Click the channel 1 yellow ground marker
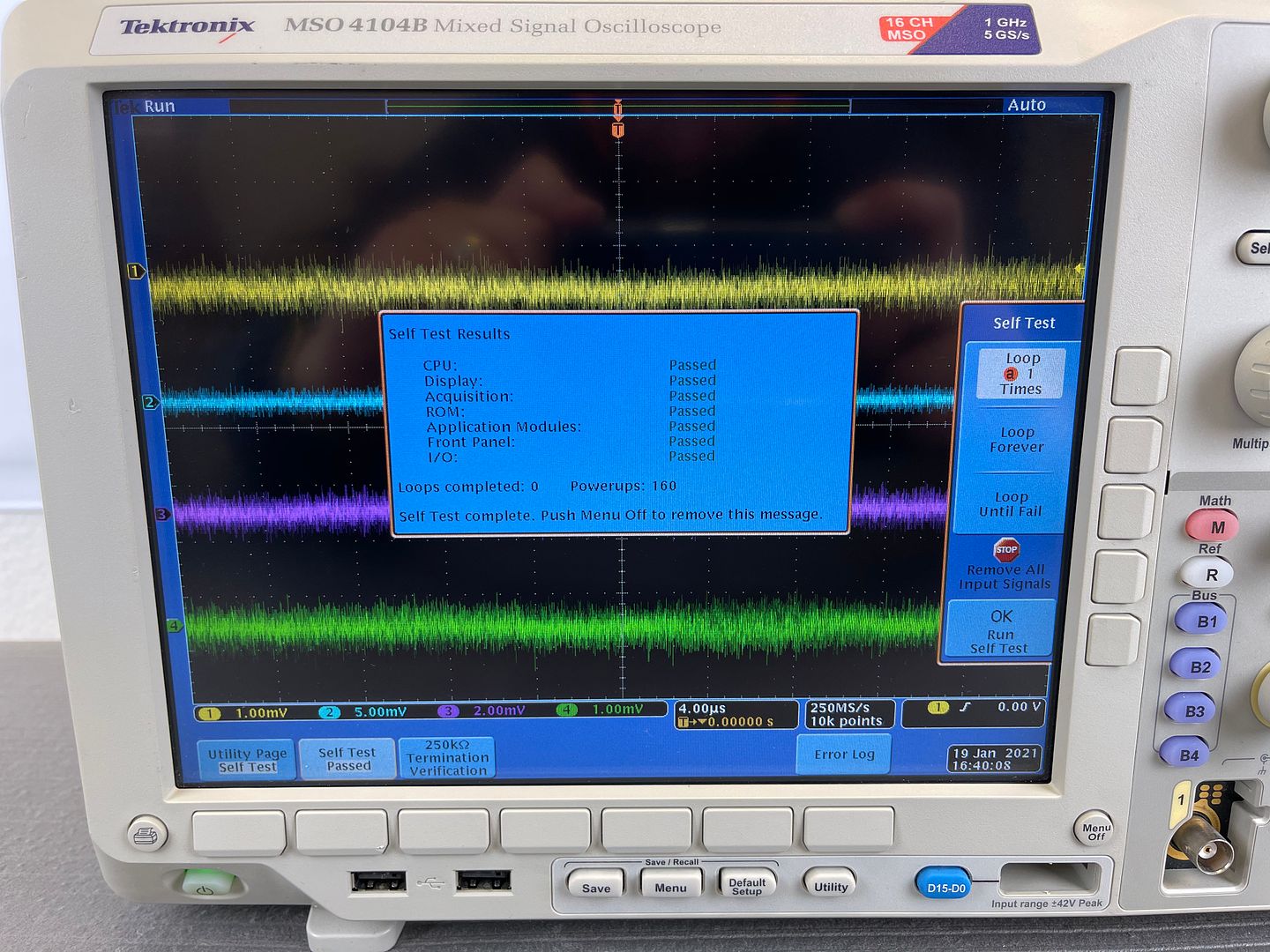The width and height of the screenshot is (1270, 952). click(x=136, y=271)
